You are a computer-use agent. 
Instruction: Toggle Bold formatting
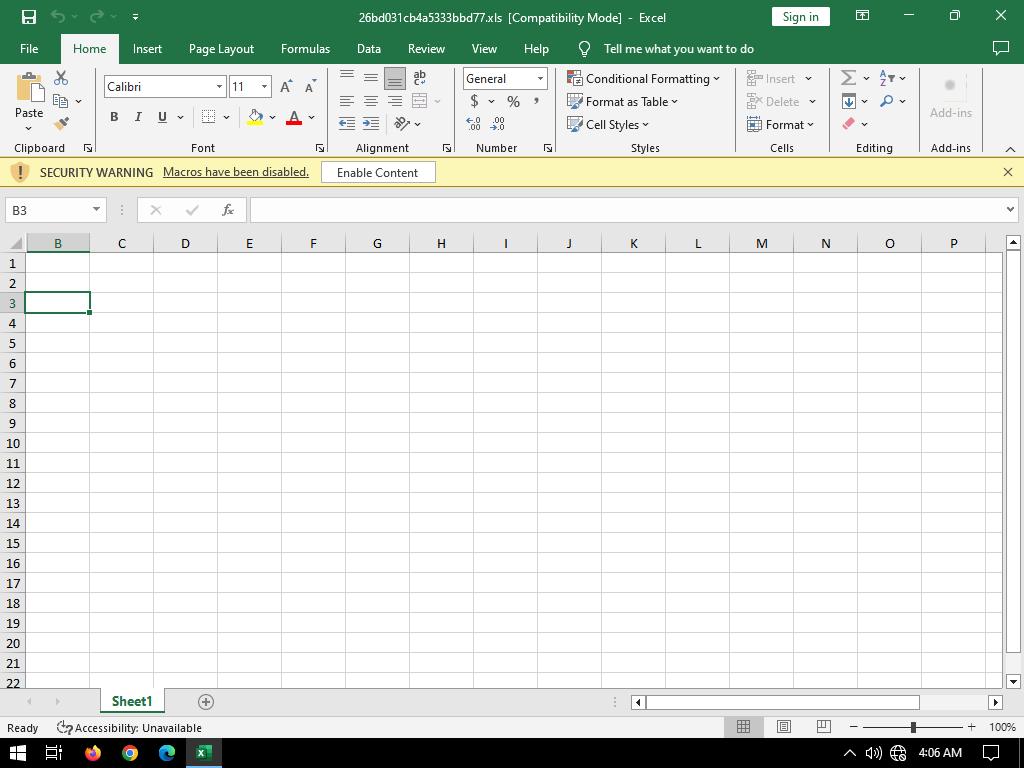pyautogui.click(x=114, y=117)
